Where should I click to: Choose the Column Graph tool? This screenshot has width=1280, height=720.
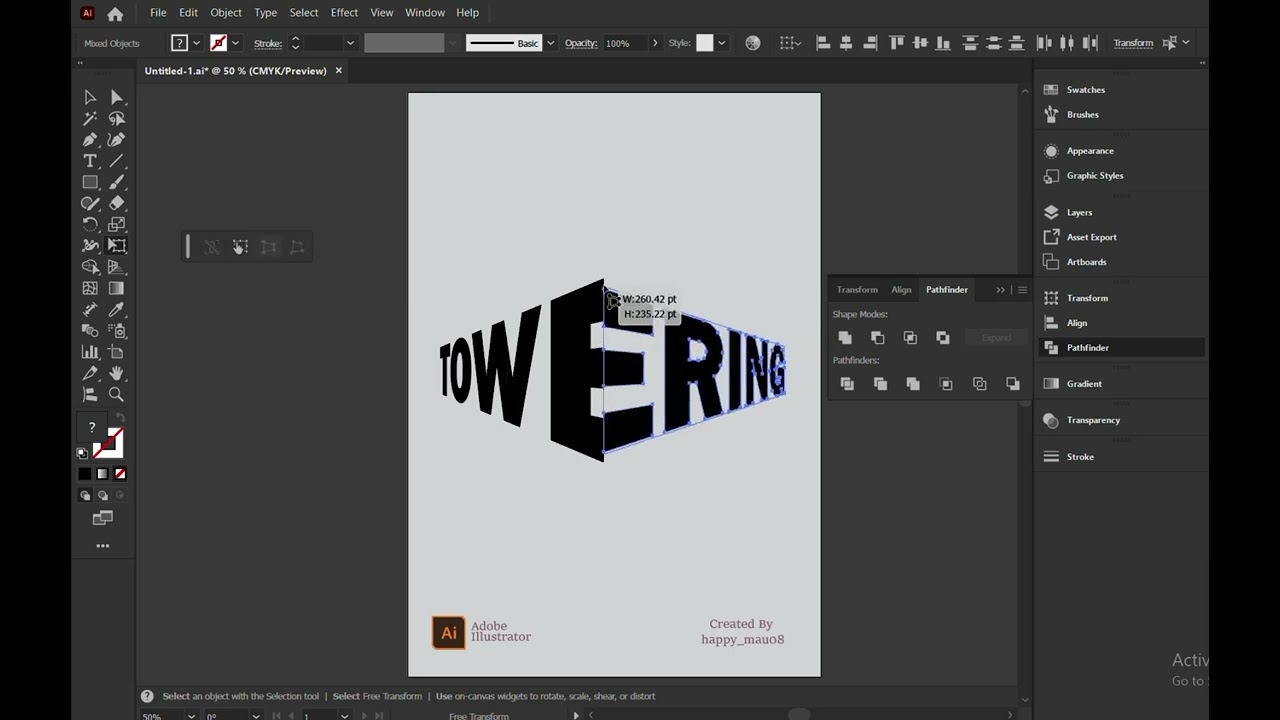coord(90,352)
